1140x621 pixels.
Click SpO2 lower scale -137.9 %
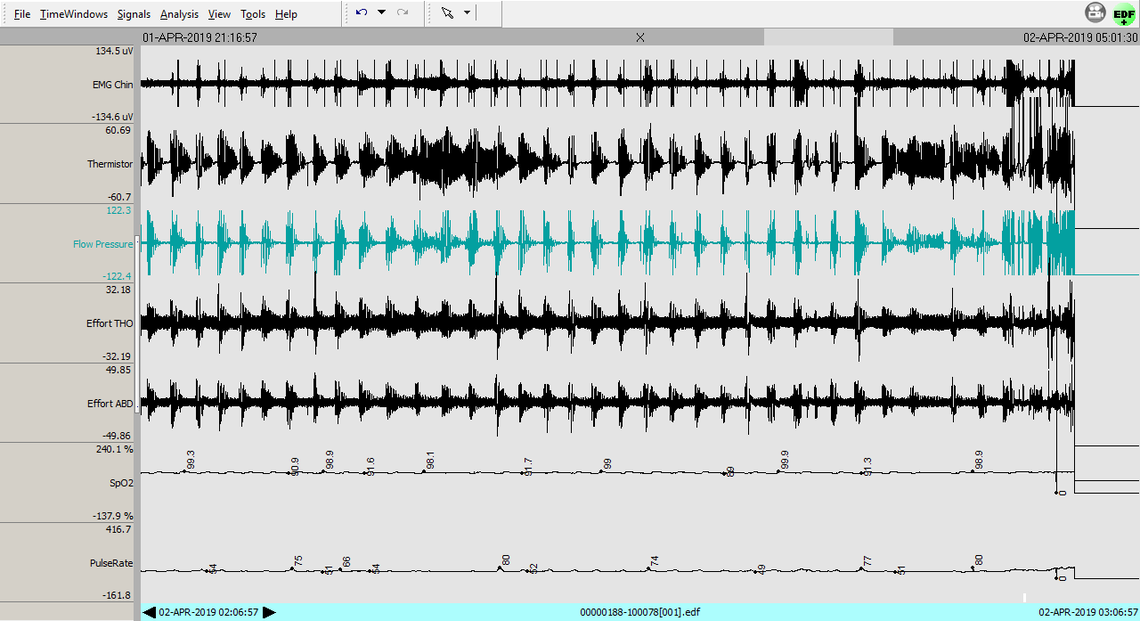[113, 516]
